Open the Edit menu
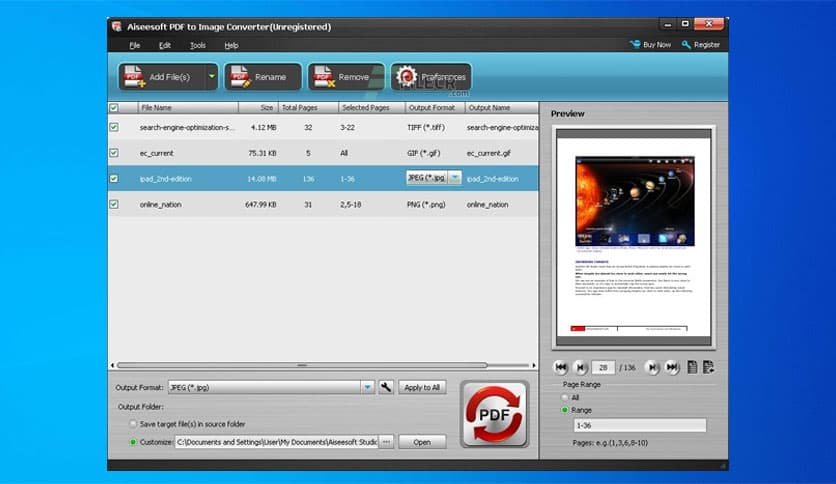 coord(165,45)
